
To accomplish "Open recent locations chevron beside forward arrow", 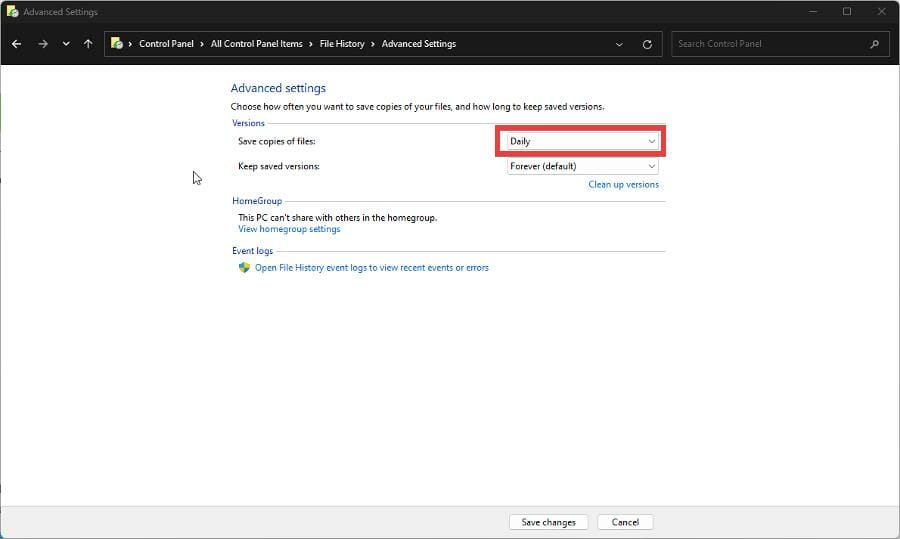I will [66, 44].
